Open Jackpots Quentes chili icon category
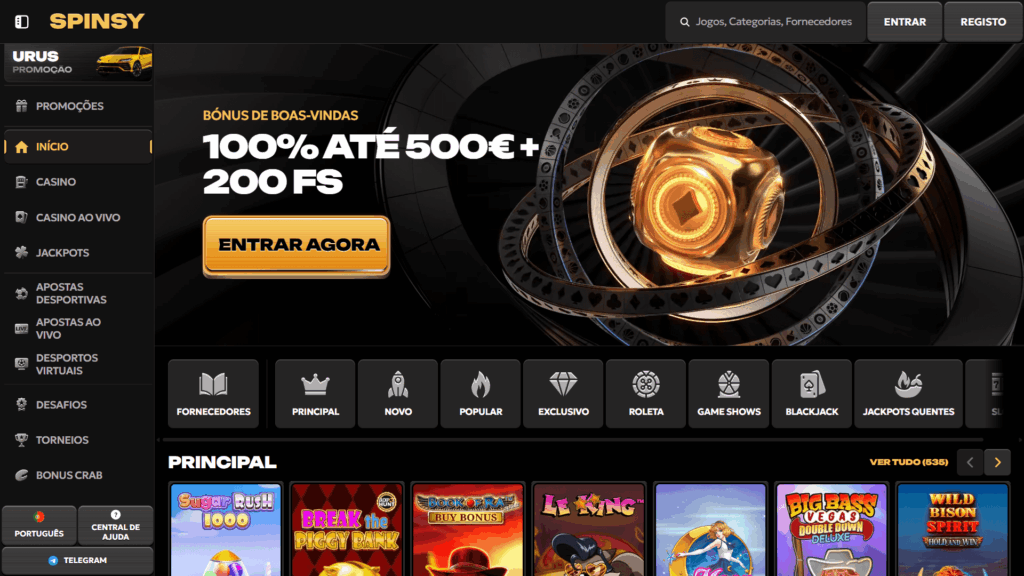The width and height of the screenshot is (1024, 576). 908,394
